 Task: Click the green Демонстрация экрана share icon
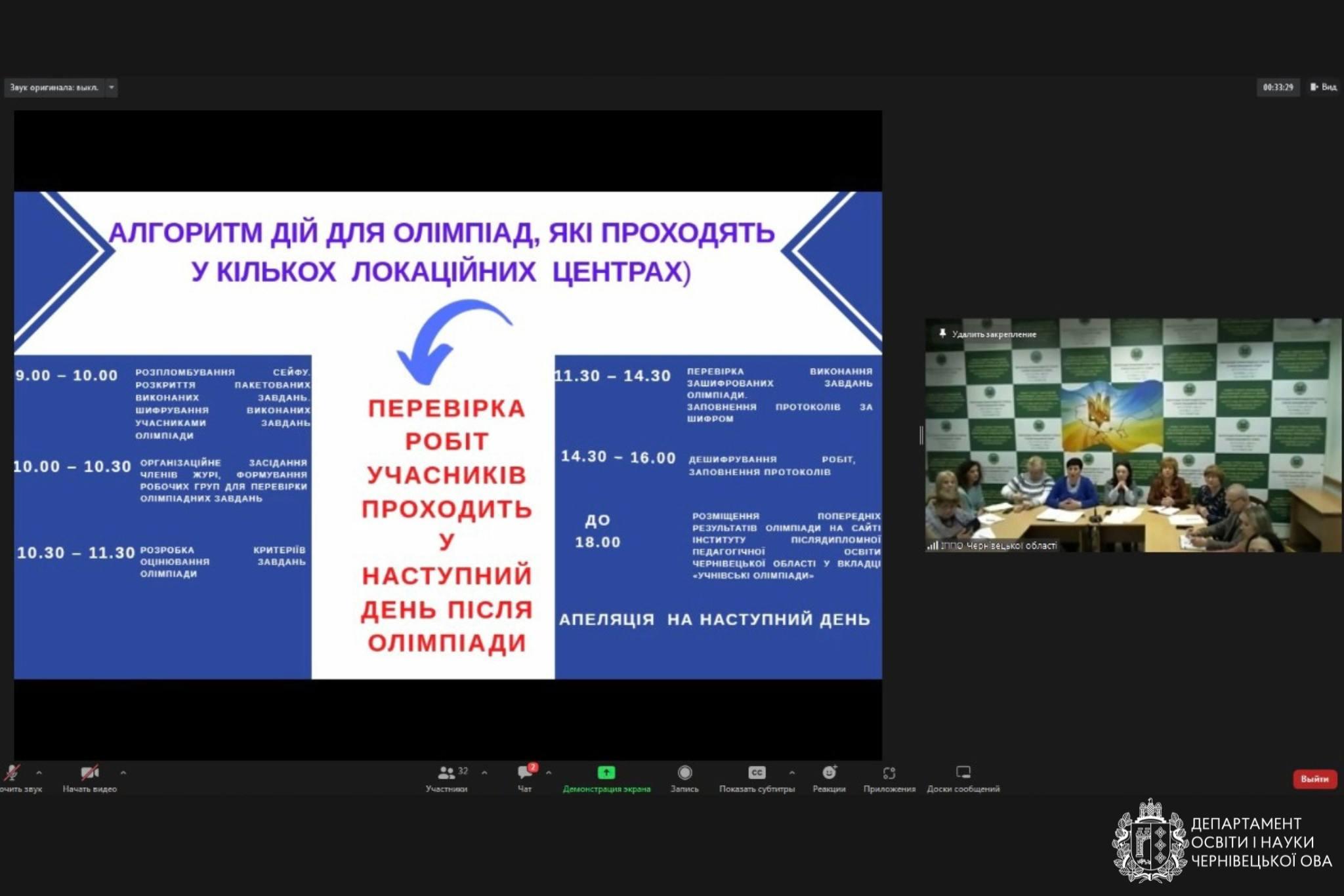(x=606, y=773)
